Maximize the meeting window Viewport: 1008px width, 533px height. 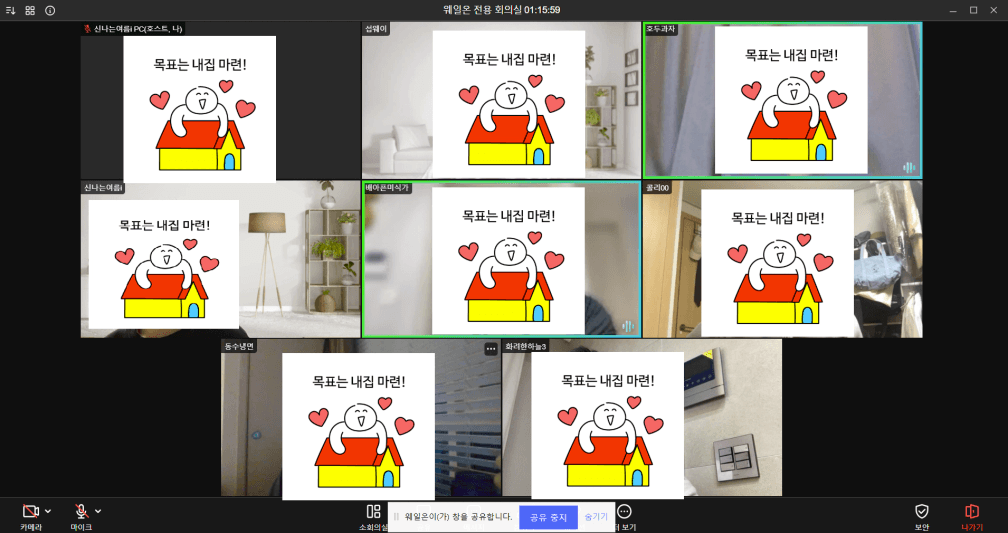tap(973, 10)
